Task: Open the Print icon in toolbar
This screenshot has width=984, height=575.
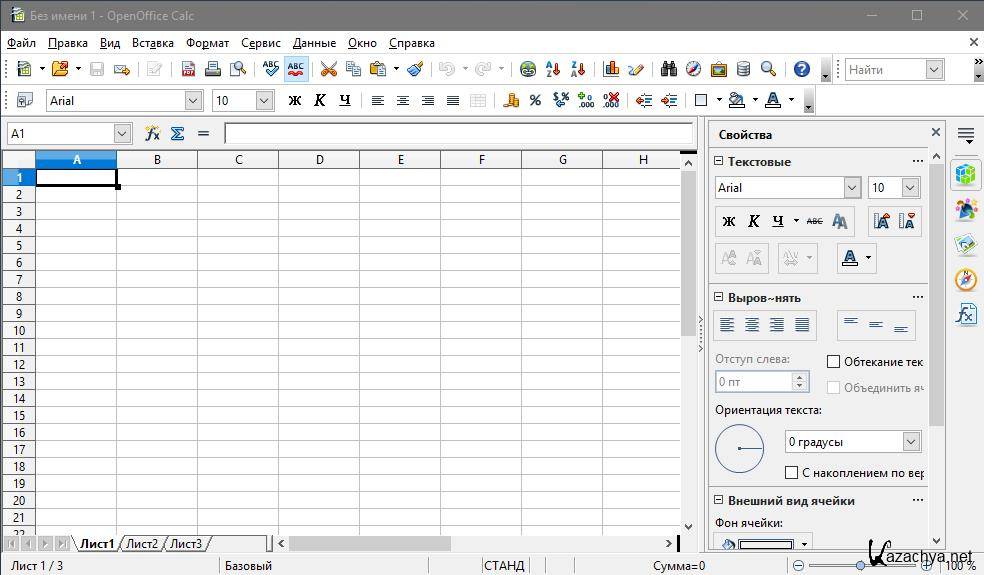Action: (212, 69)
